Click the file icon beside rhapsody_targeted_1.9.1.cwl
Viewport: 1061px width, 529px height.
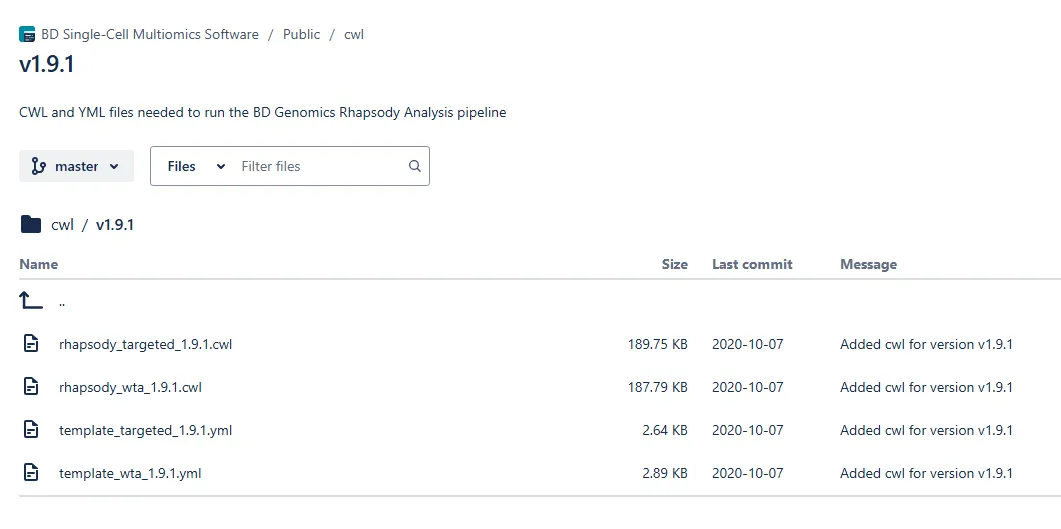tap(31, 344)
